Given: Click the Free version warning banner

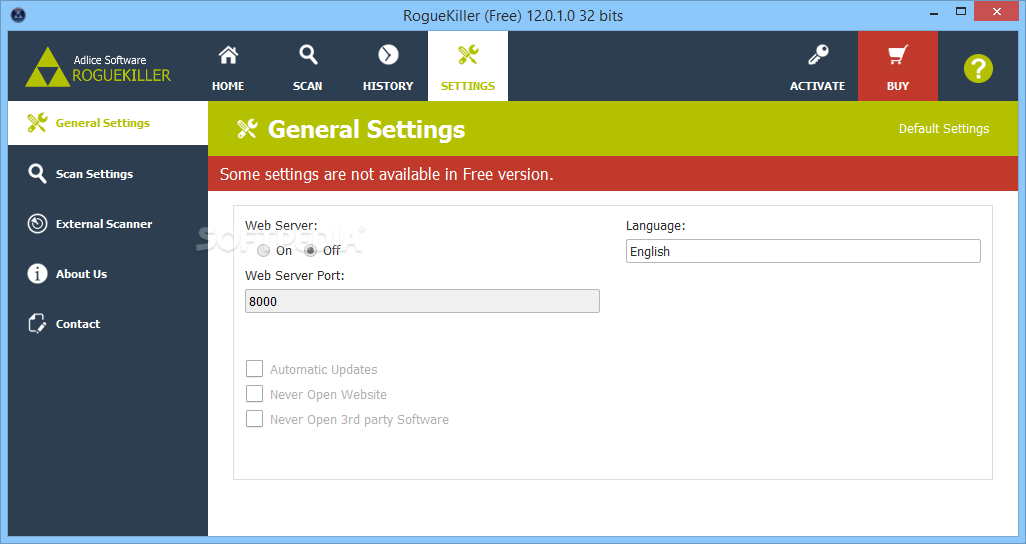Looking at the screenshot, I should coord(613,174).
